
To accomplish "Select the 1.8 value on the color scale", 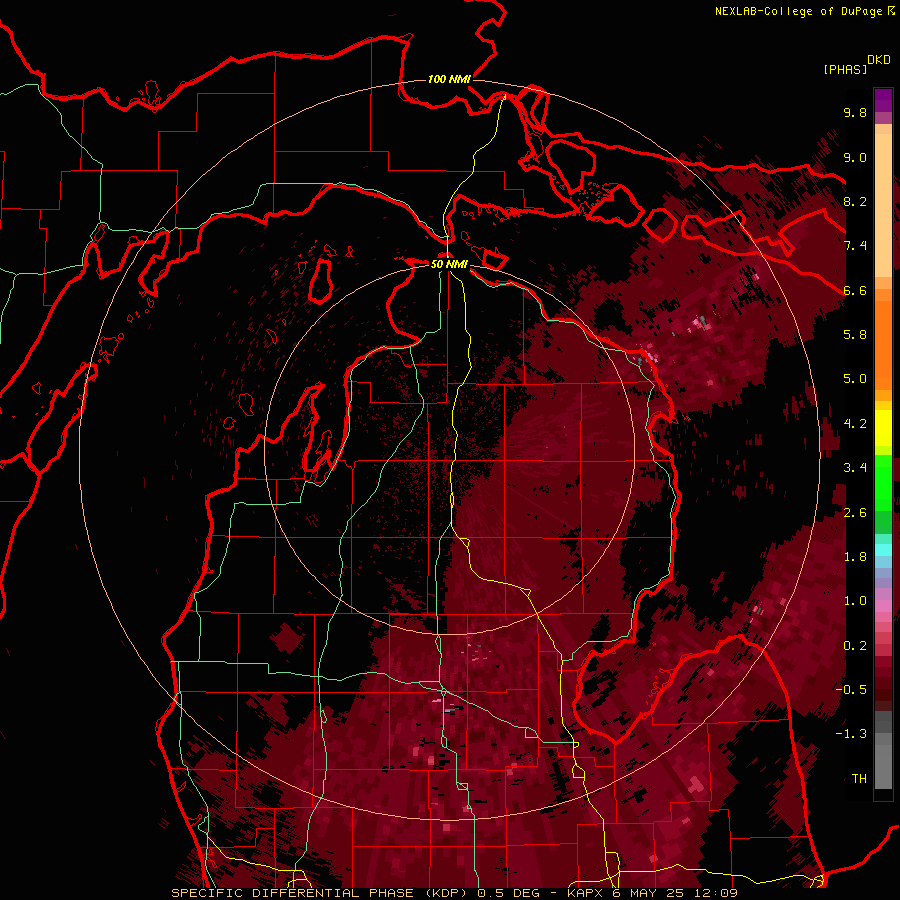I will point(855,557).
